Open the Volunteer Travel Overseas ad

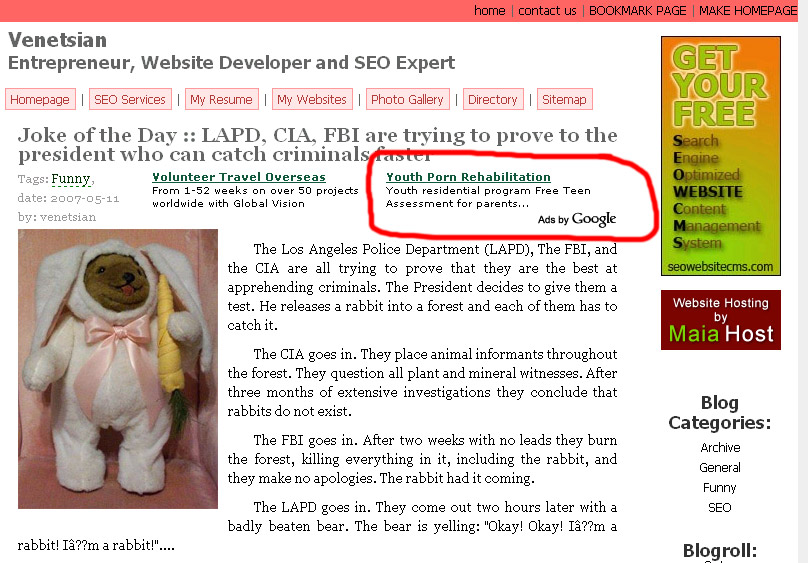[239, 177]
